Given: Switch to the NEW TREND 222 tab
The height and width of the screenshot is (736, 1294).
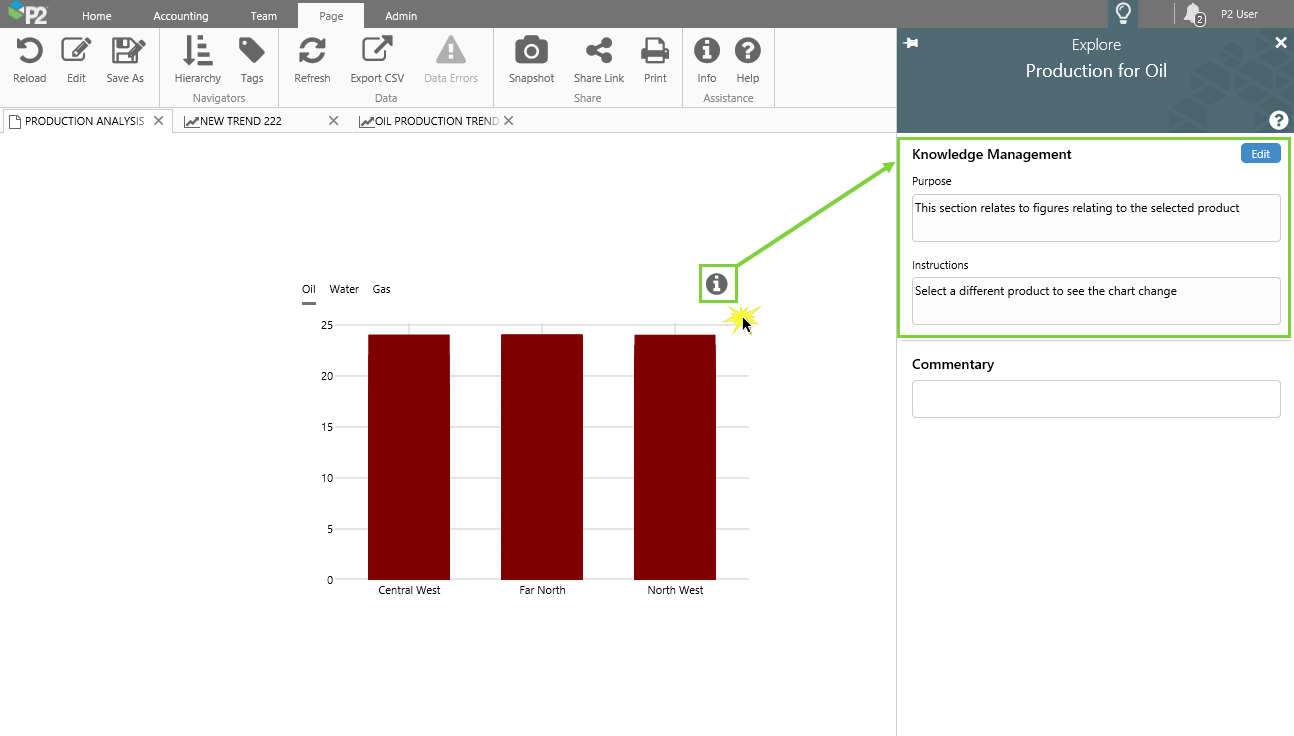Looking at the screenshot, I should [x=241, y=121].
